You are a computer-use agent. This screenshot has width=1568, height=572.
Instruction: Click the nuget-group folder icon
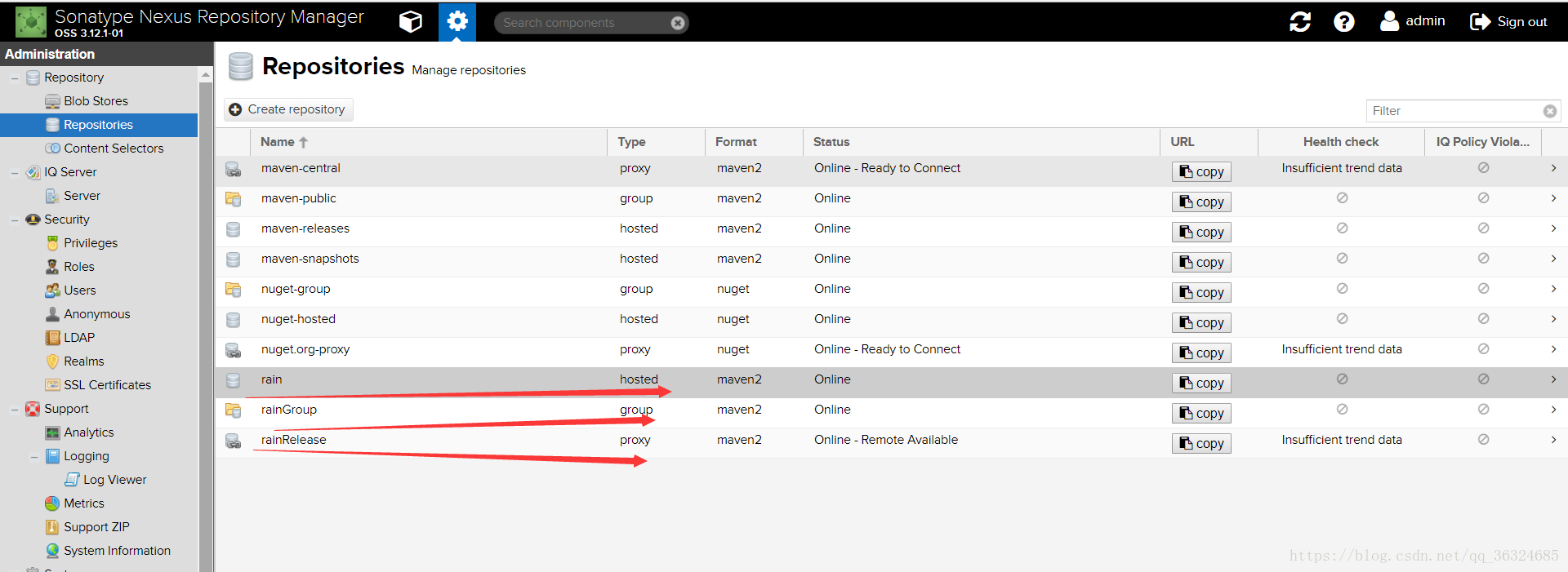click(233, 290)
